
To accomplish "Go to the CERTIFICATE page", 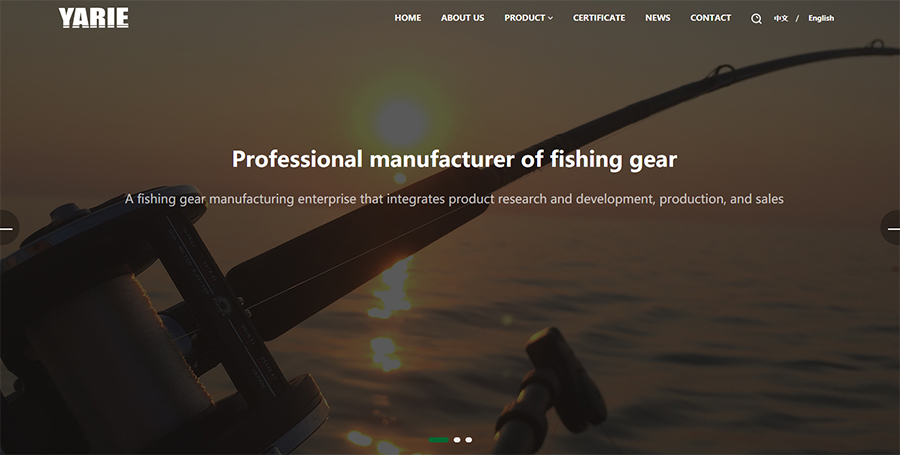I will 599,18.
